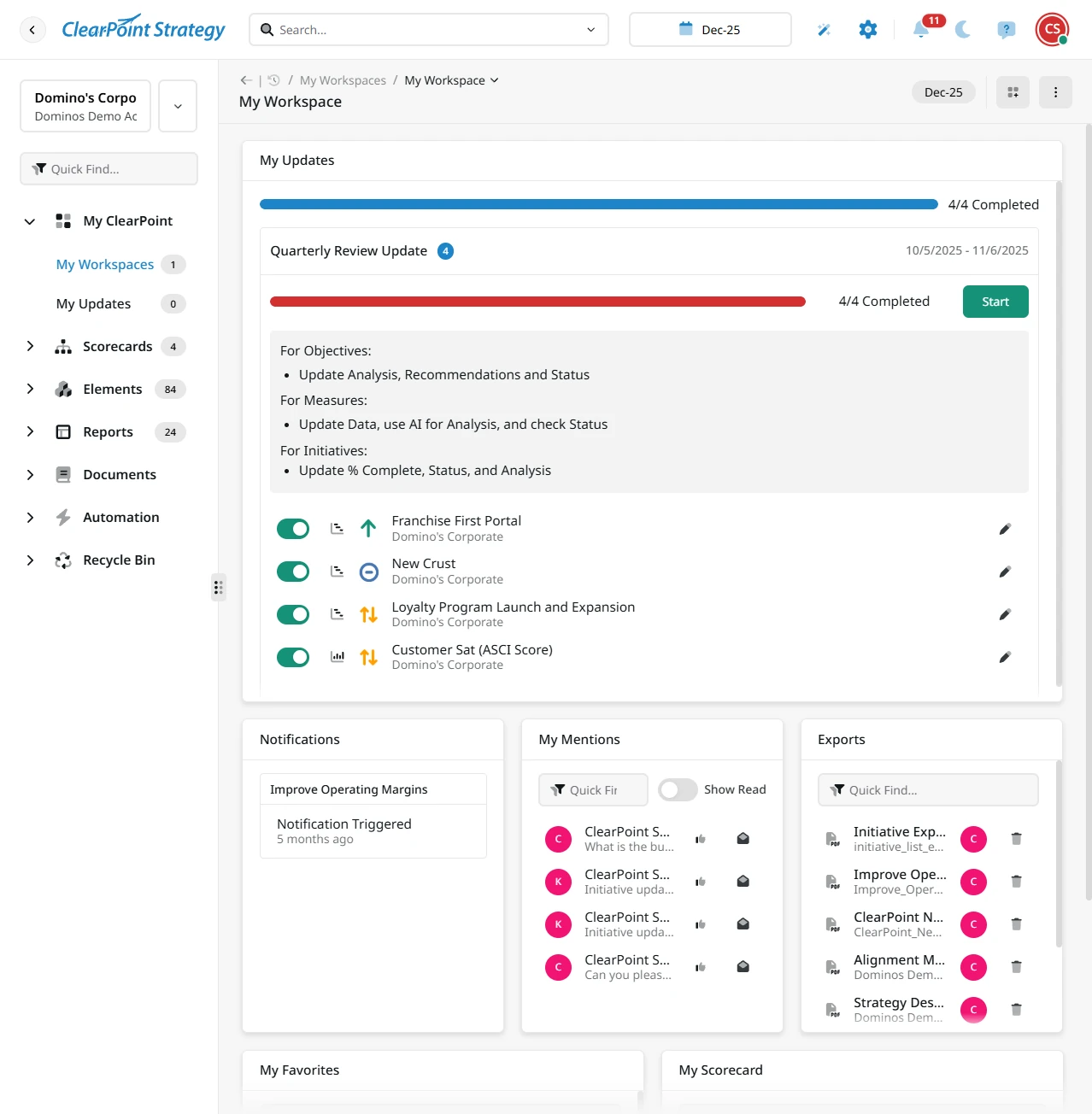1092x1114 pixels.
Task: Toggle off Loyalty Program Launch switch
Action: 293,614
